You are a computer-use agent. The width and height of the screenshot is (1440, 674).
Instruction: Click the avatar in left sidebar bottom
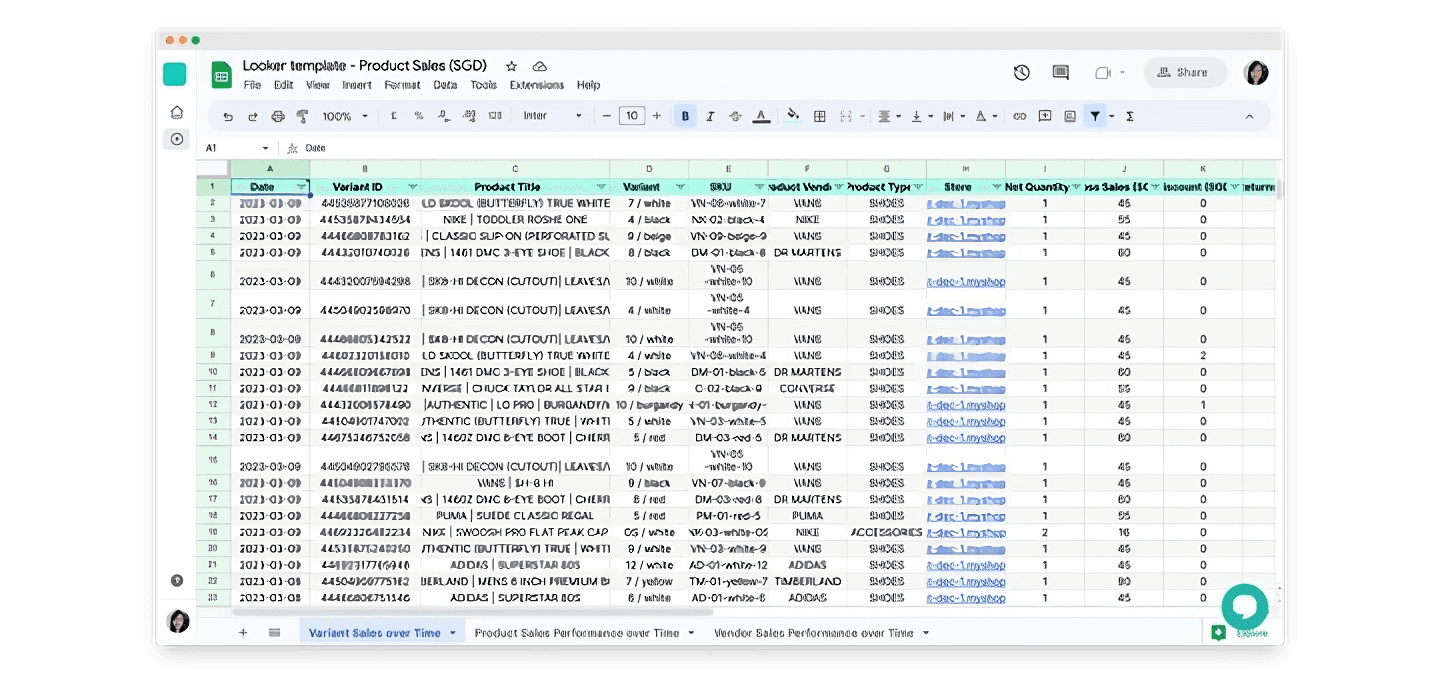point(178,621)
